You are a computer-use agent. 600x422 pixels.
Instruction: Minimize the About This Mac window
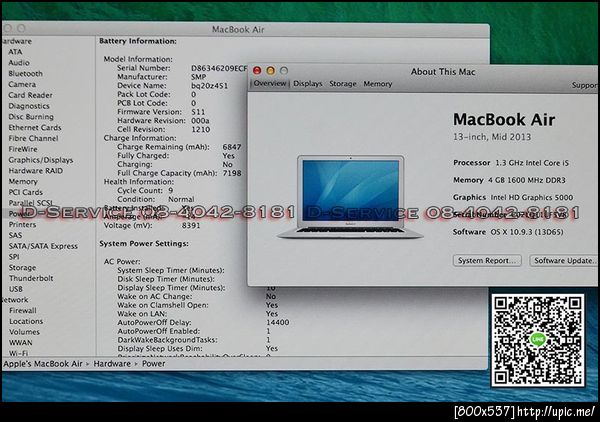coord(271,70)
